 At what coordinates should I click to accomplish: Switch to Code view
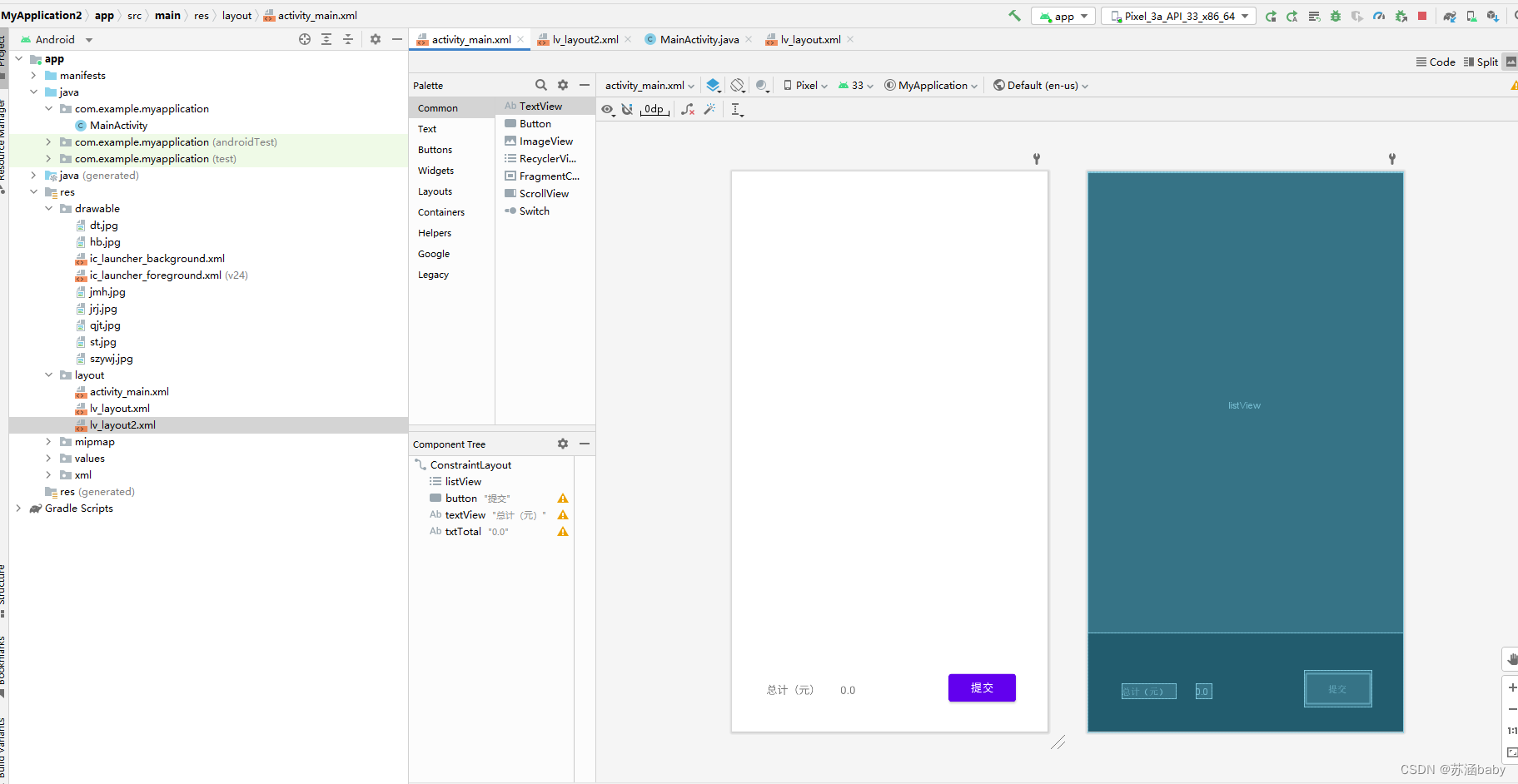pos(1436,62)
